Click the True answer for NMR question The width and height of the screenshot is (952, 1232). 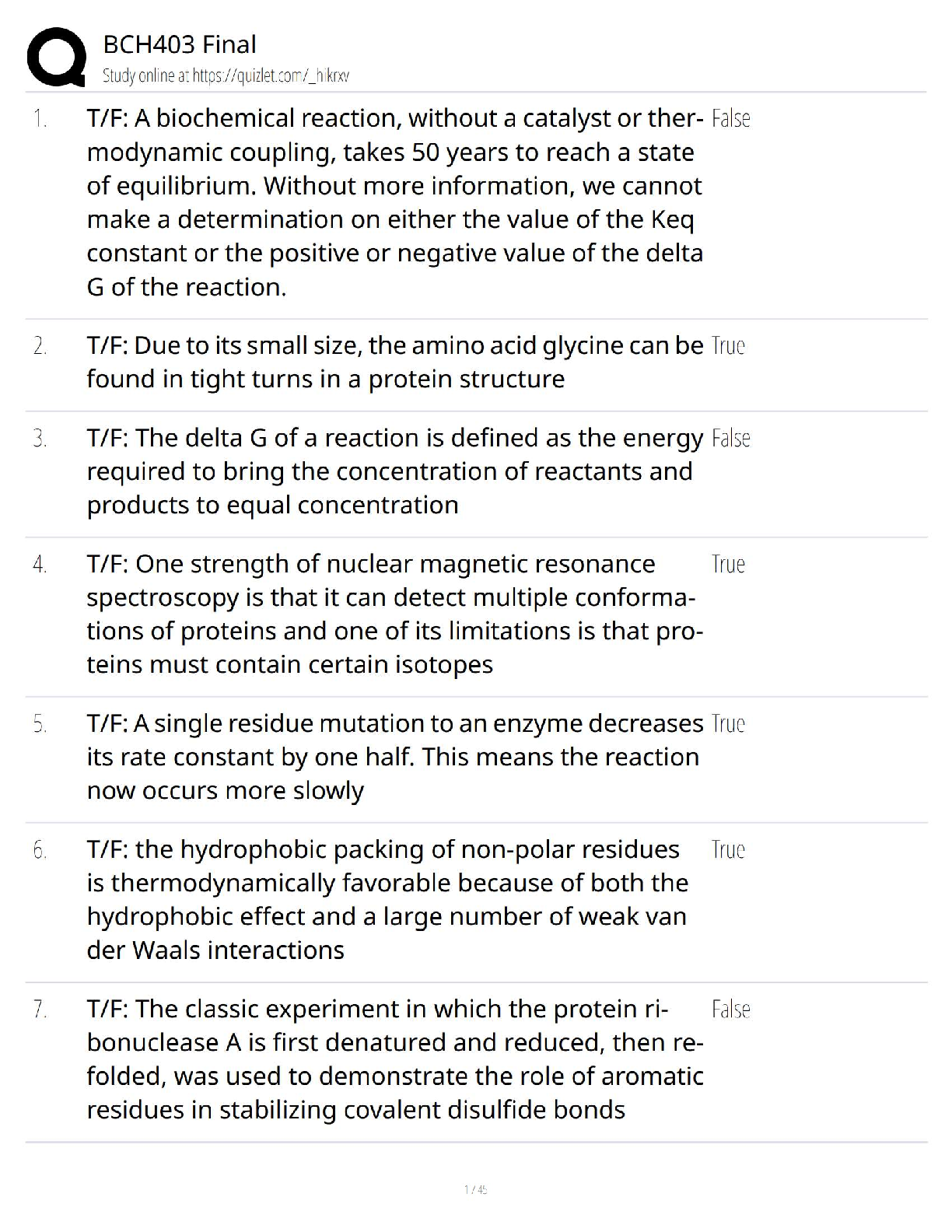tap(728, 565)
